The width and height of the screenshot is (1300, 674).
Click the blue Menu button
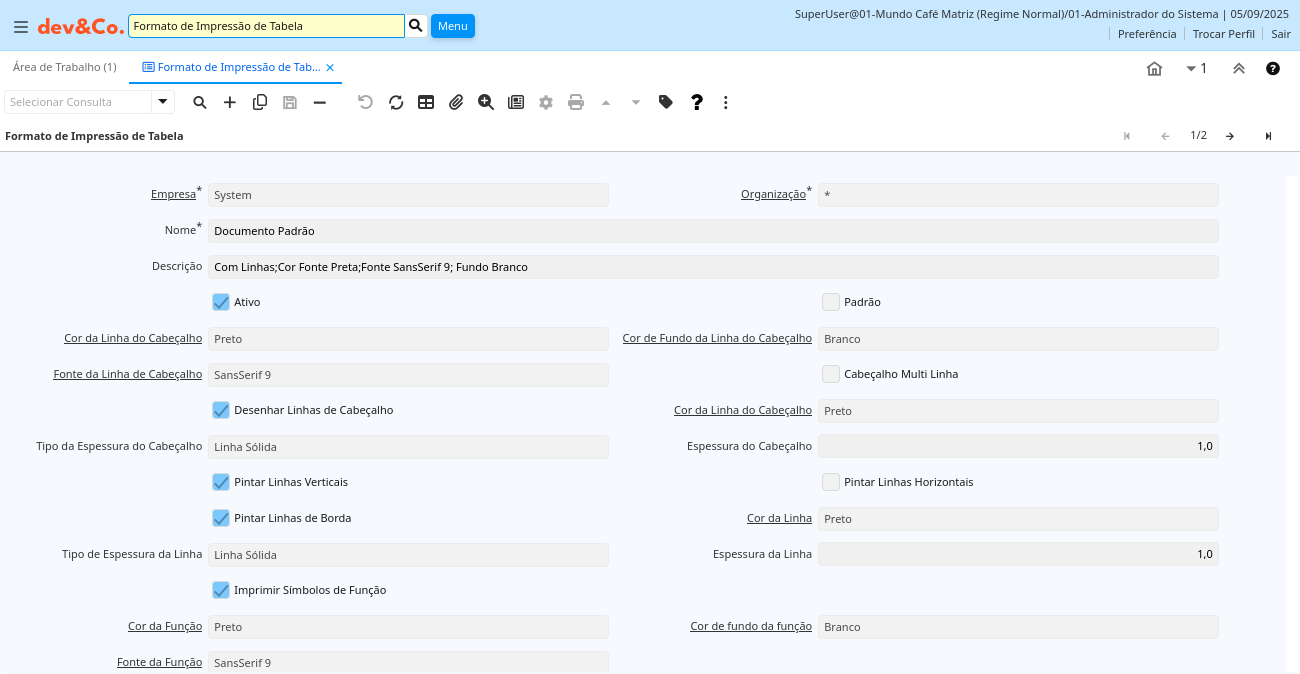pyautogui.click(x=453, y=26)
